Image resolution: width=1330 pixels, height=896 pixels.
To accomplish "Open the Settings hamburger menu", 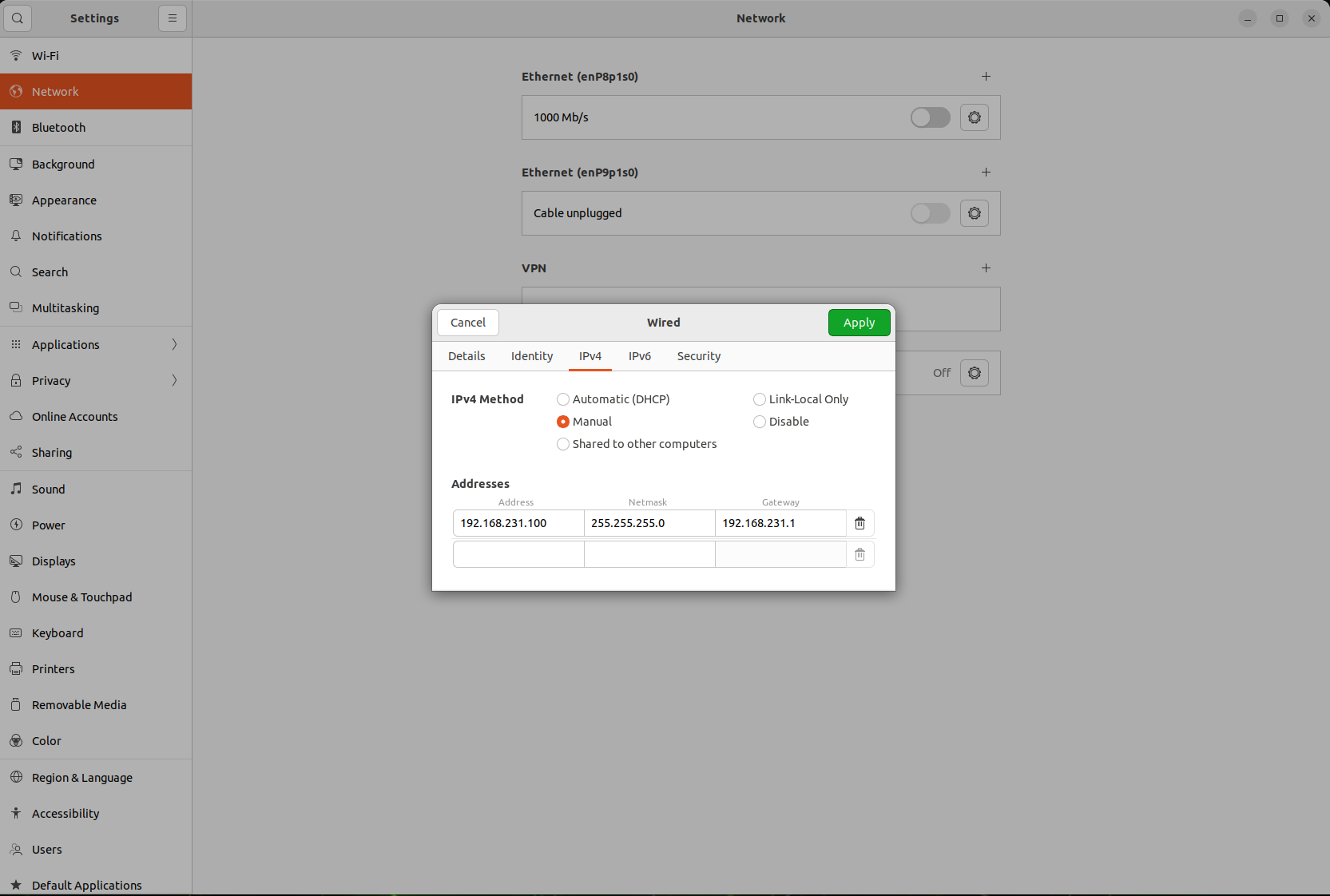I will [173, 18].
